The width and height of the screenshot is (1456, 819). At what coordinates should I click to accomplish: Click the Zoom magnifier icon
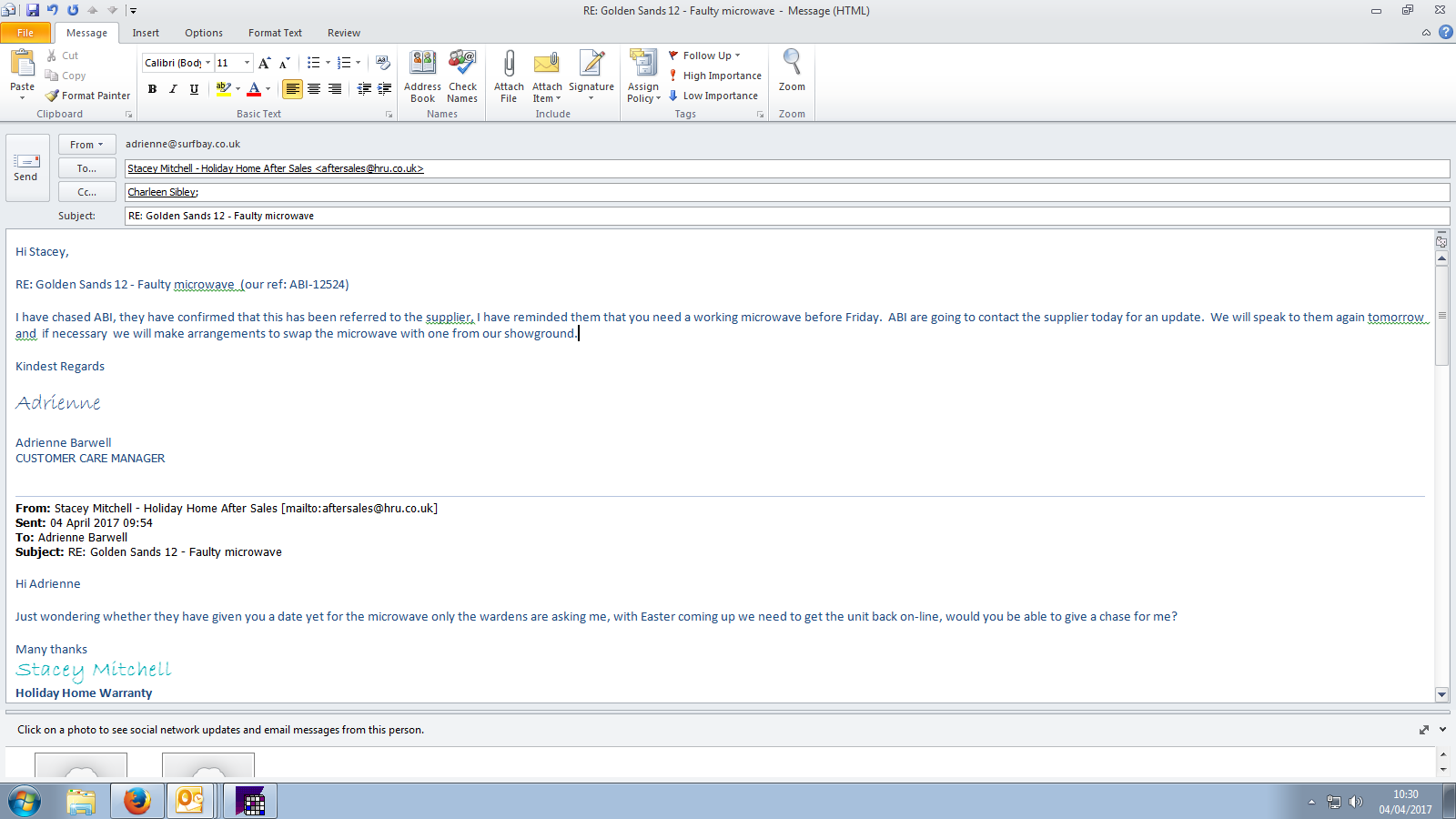(792, 64)
